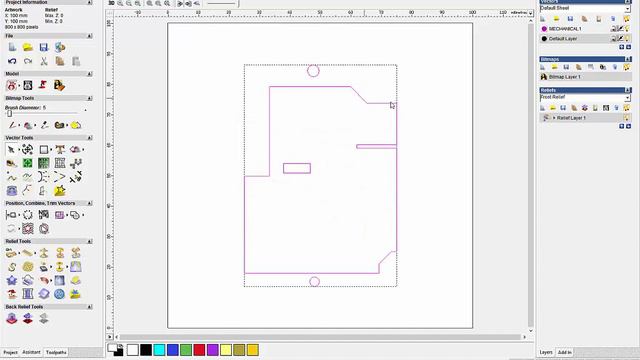
Task: Pick the cyan color swatch
Action: (159, 350)
